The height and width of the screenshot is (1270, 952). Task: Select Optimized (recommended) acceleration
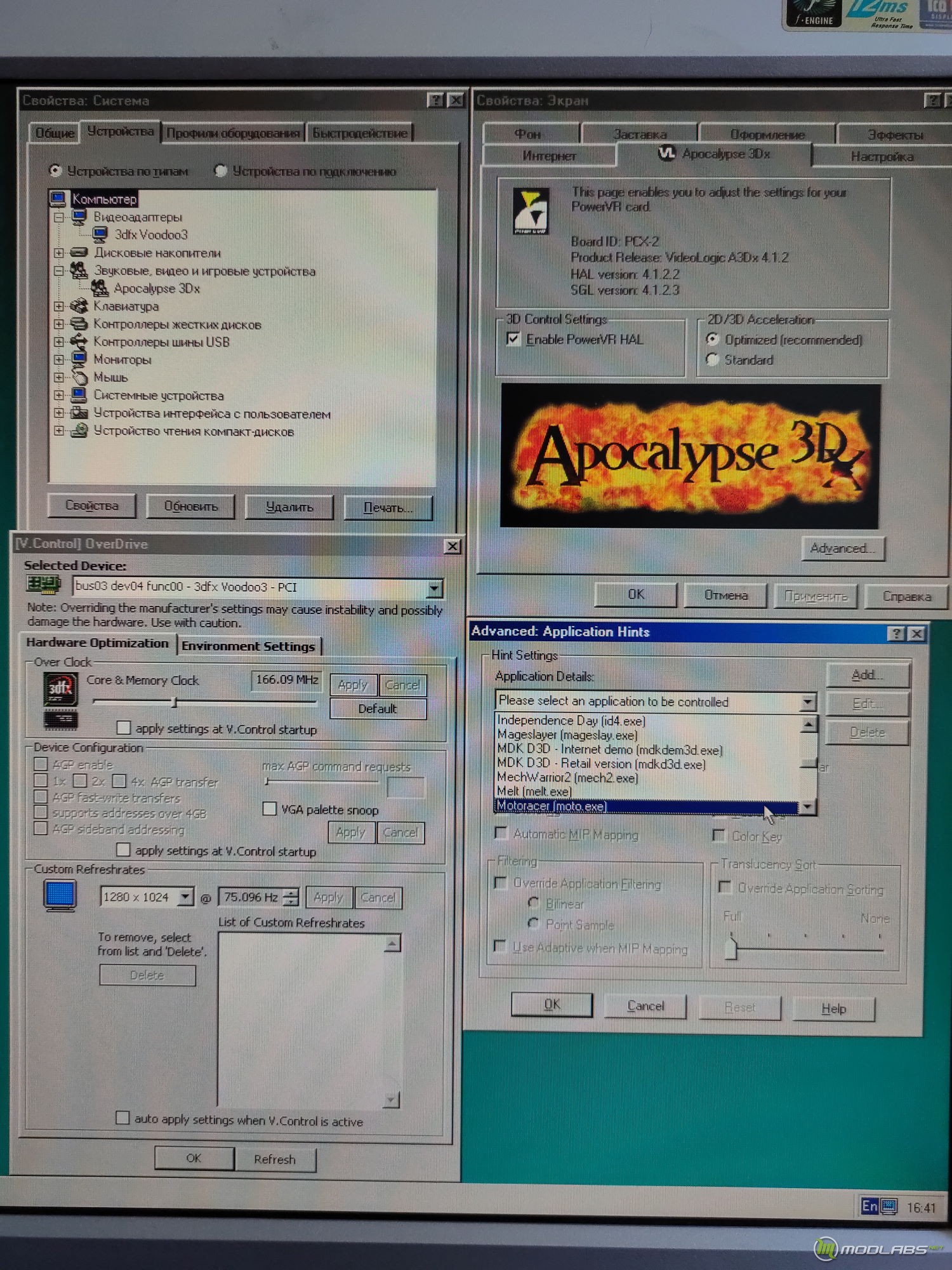pyautogui.click(x=712, y=339)
